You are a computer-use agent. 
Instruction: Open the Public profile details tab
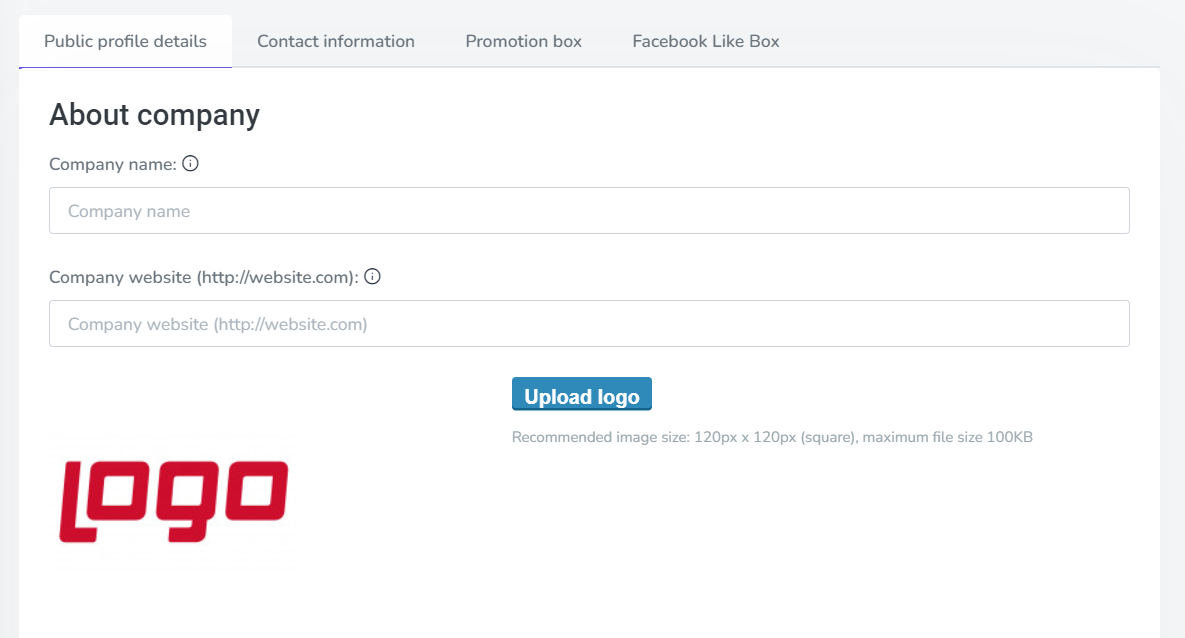point(126,42)
